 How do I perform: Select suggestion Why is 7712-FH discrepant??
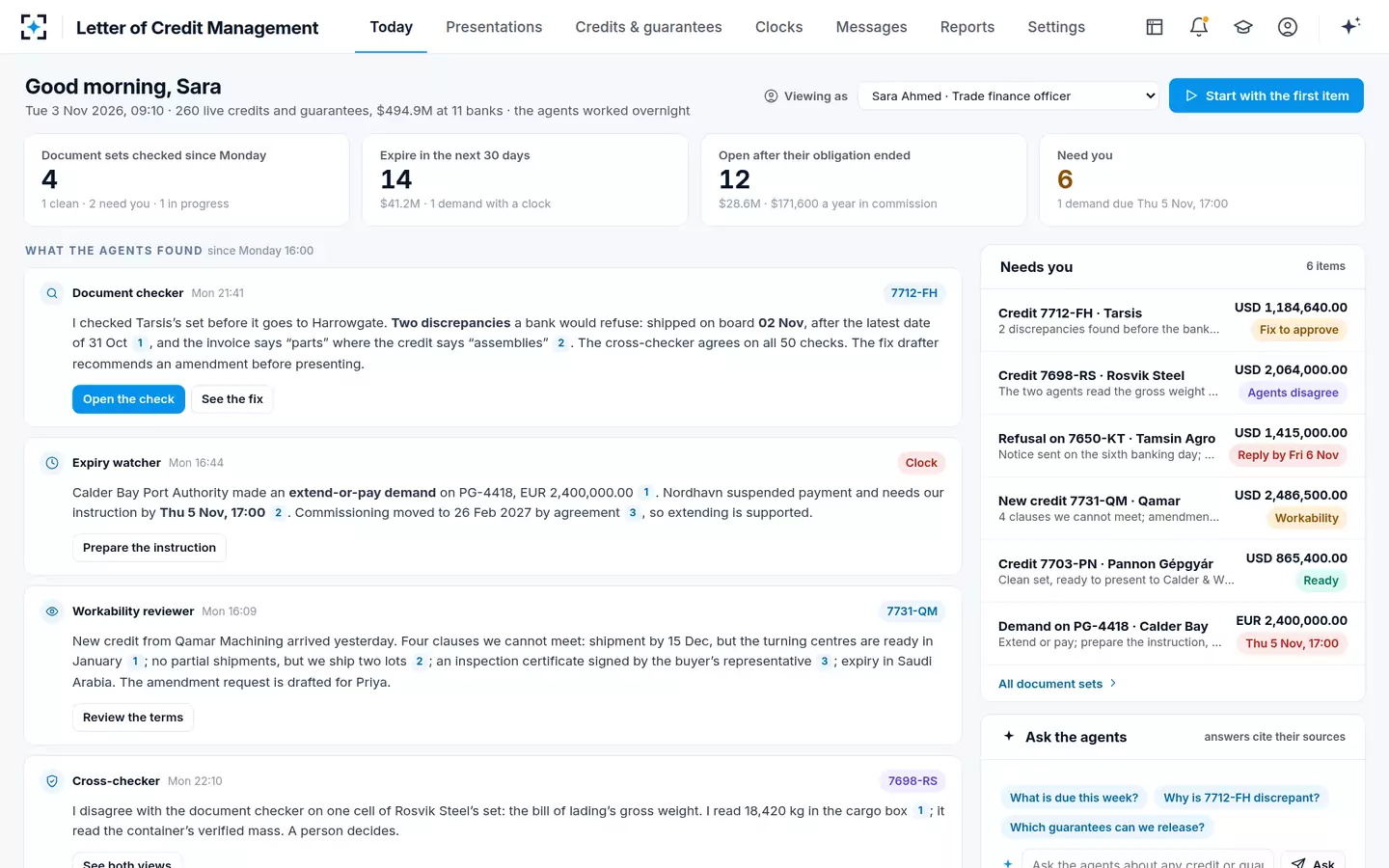(x=1241, y=798)
